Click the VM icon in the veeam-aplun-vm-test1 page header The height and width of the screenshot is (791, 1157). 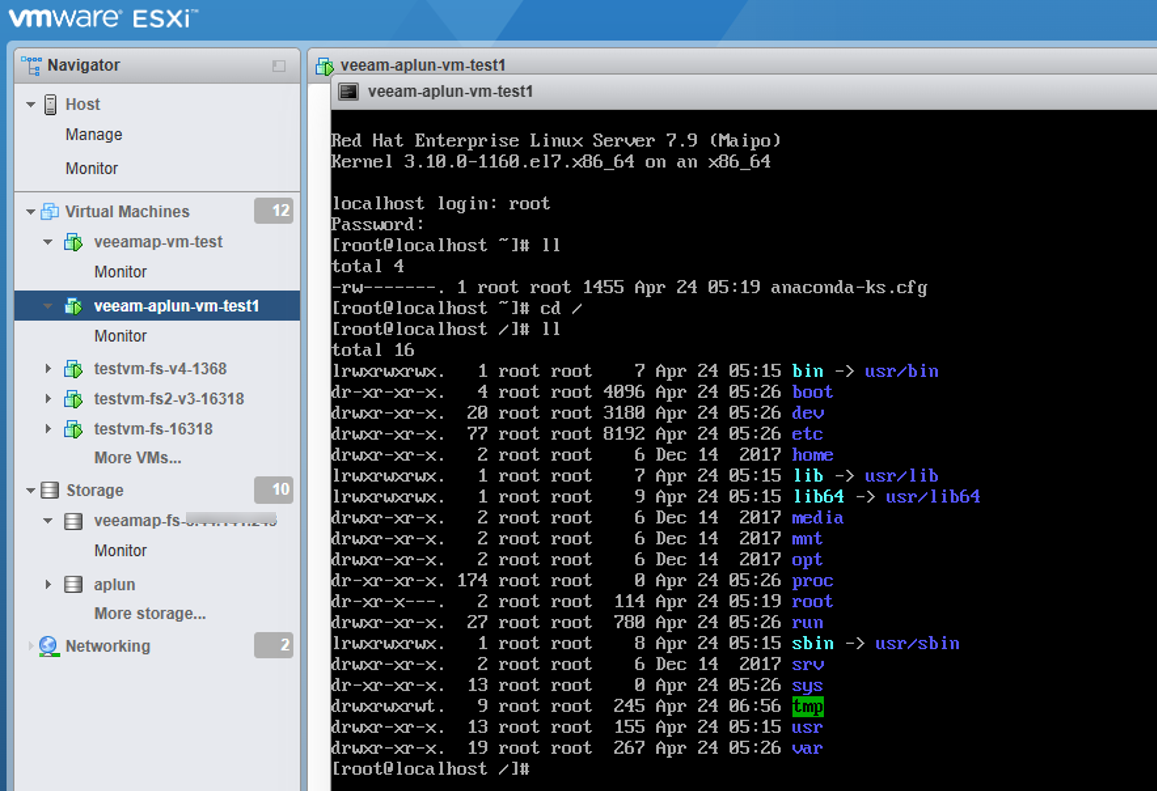click(325, 66)
